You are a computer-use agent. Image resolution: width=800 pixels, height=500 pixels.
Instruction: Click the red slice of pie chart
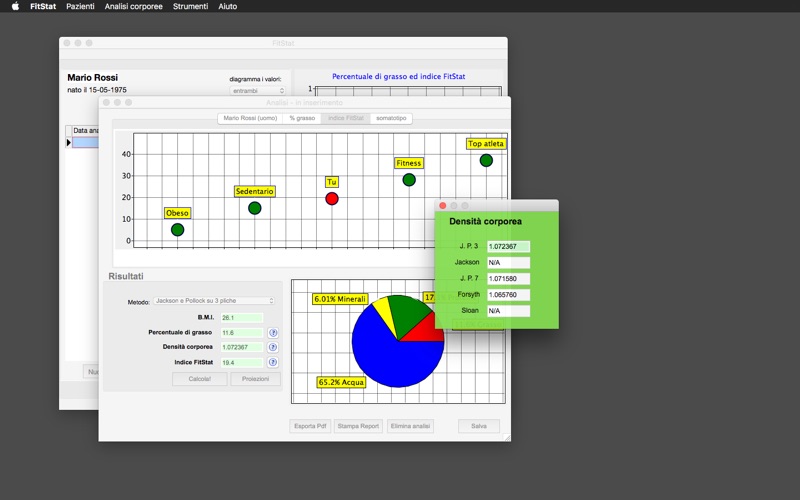[428, 331]
